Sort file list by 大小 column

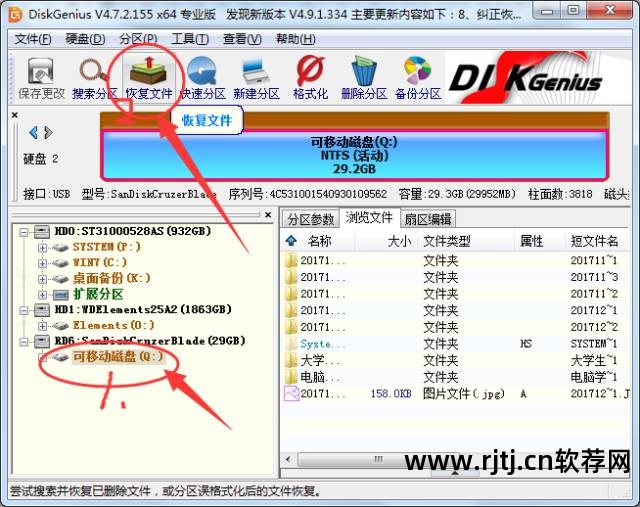coord(399,241)
